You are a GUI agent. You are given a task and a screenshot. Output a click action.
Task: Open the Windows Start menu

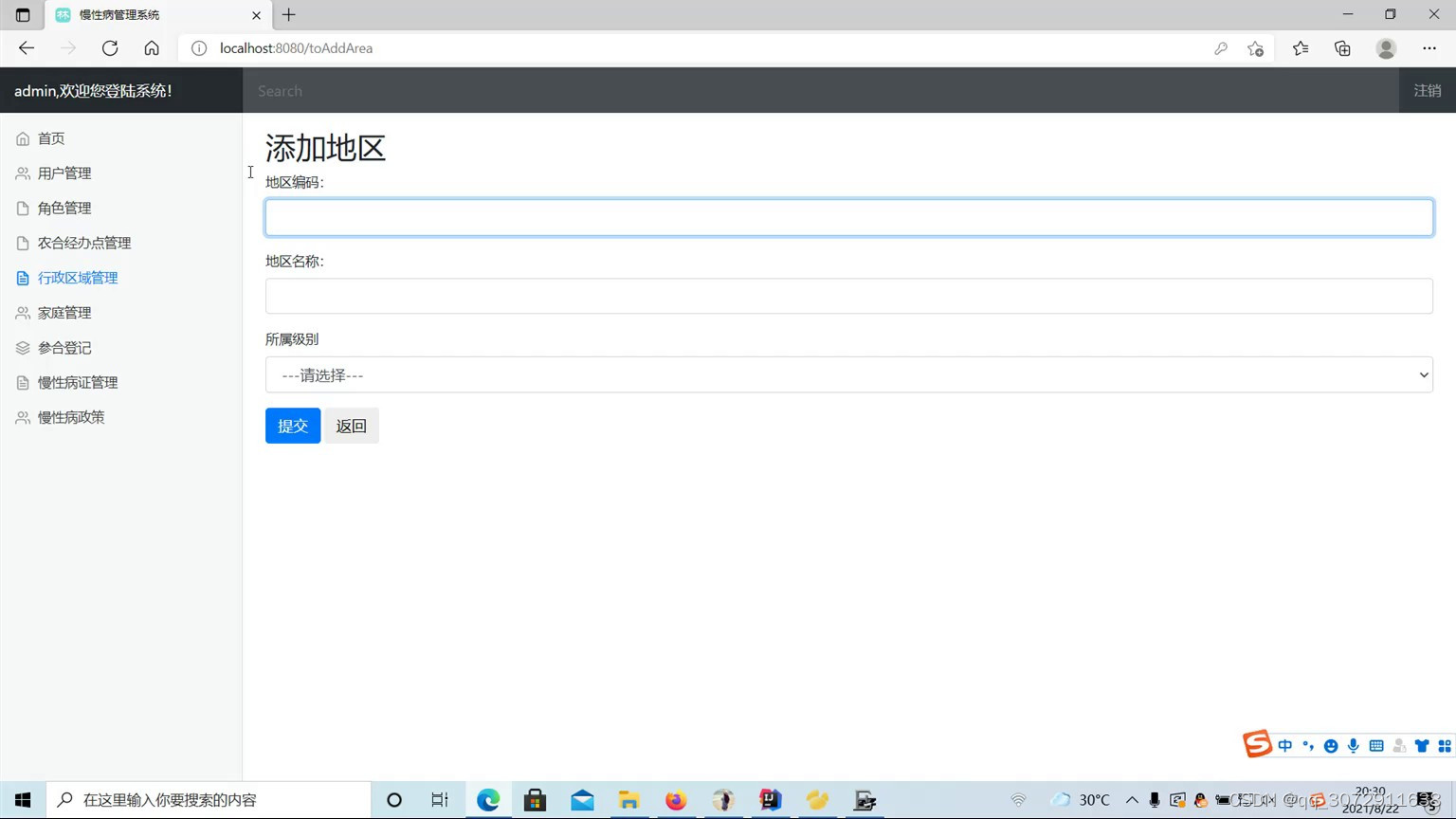23,800
